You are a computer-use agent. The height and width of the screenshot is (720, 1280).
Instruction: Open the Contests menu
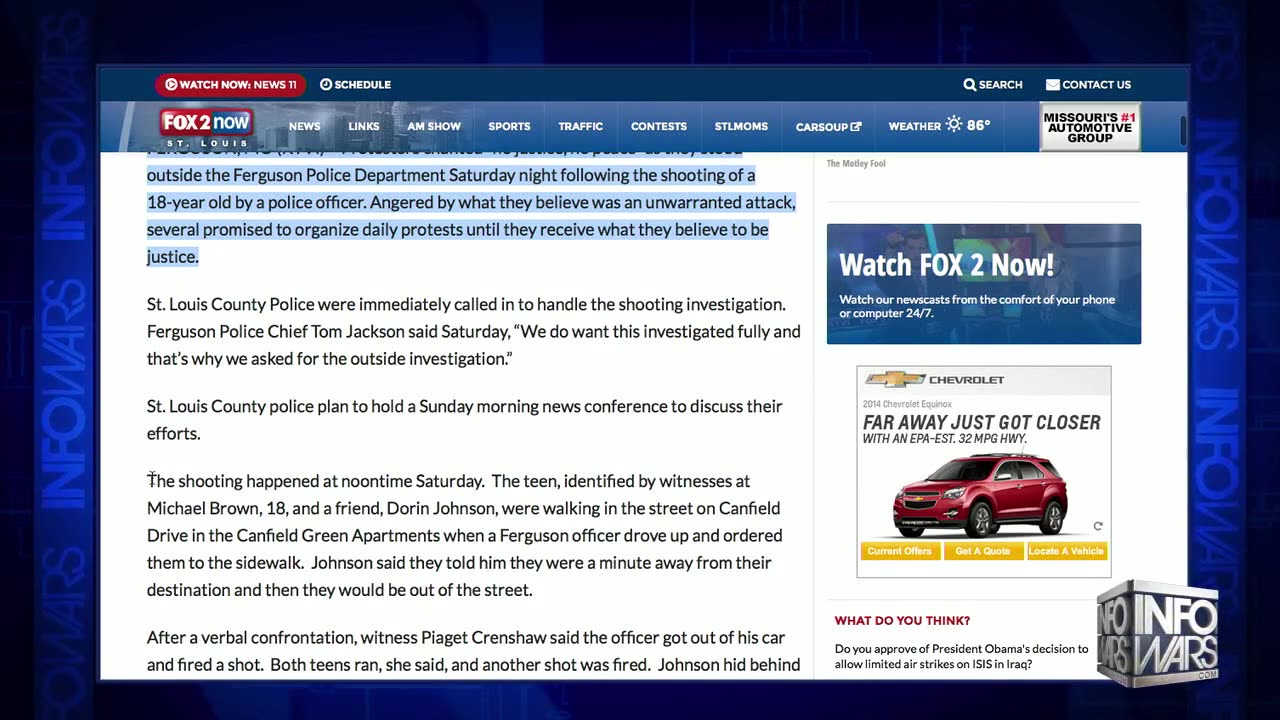(x=659, y=127)
